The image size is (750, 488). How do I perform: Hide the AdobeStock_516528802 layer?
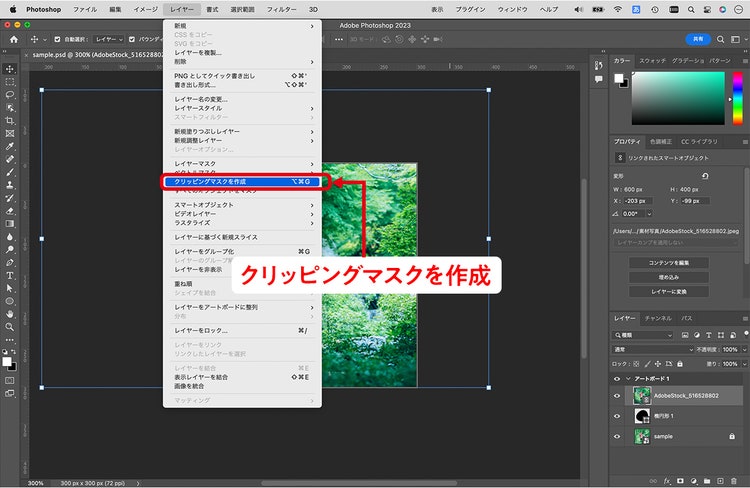617,396
